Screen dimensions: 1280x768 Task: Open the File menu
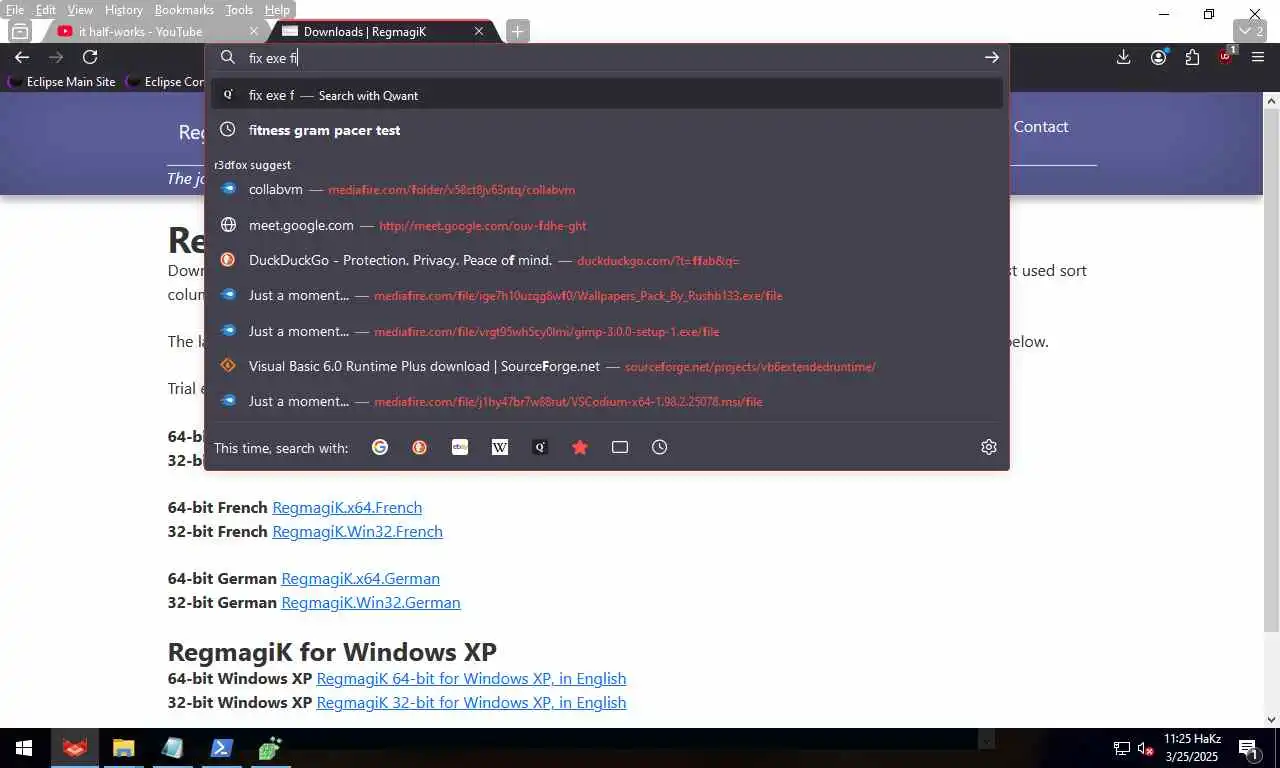(15, 9)
